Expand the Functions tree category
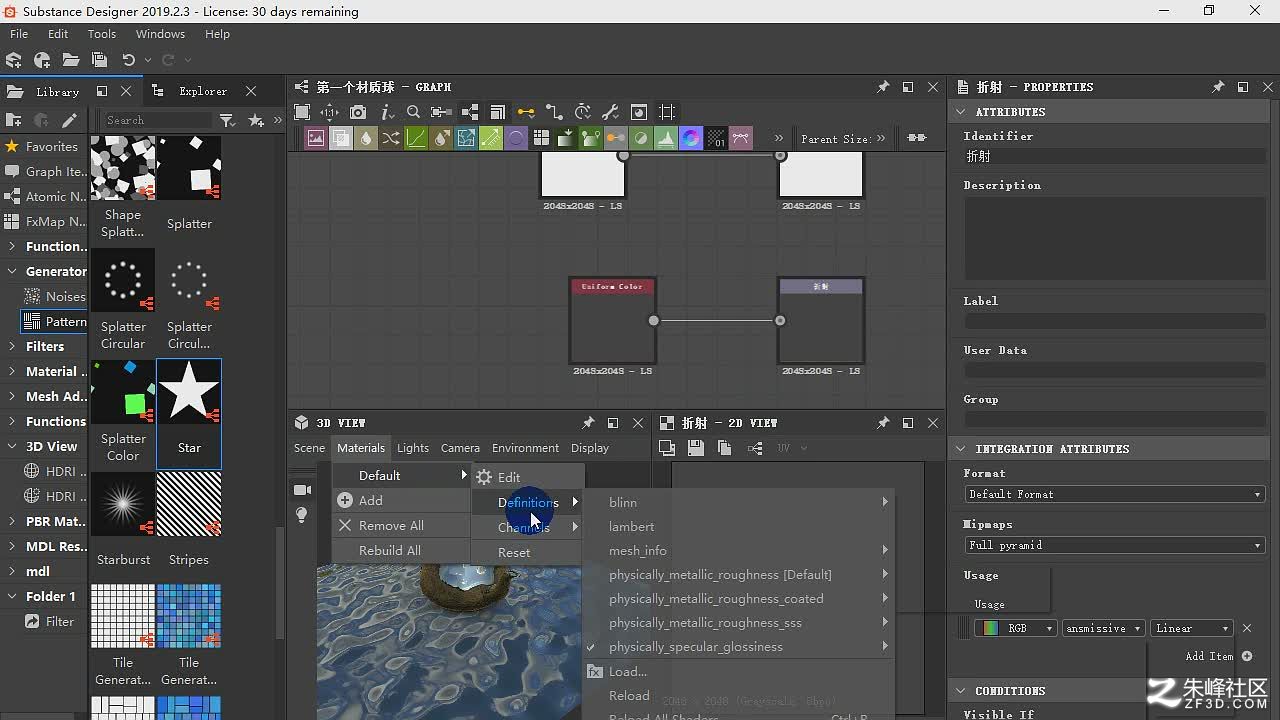The width and height of the screenshot is (1280, 720). tap(11, 421)
